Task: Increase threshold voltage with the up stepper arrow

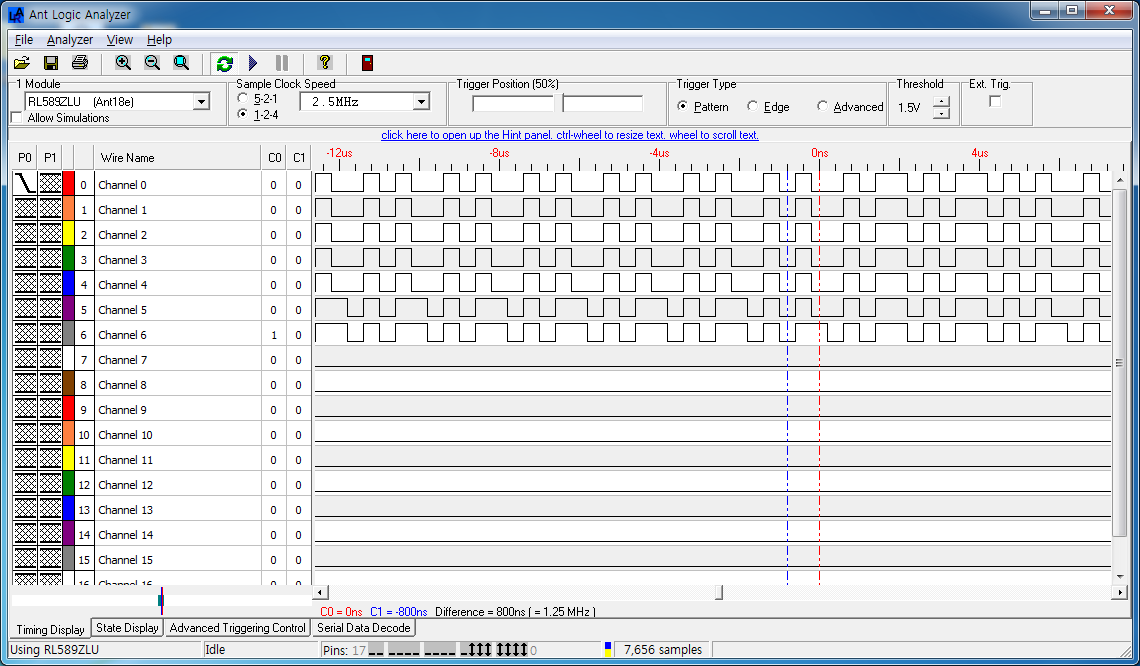Action: click(x=942, y=102)
